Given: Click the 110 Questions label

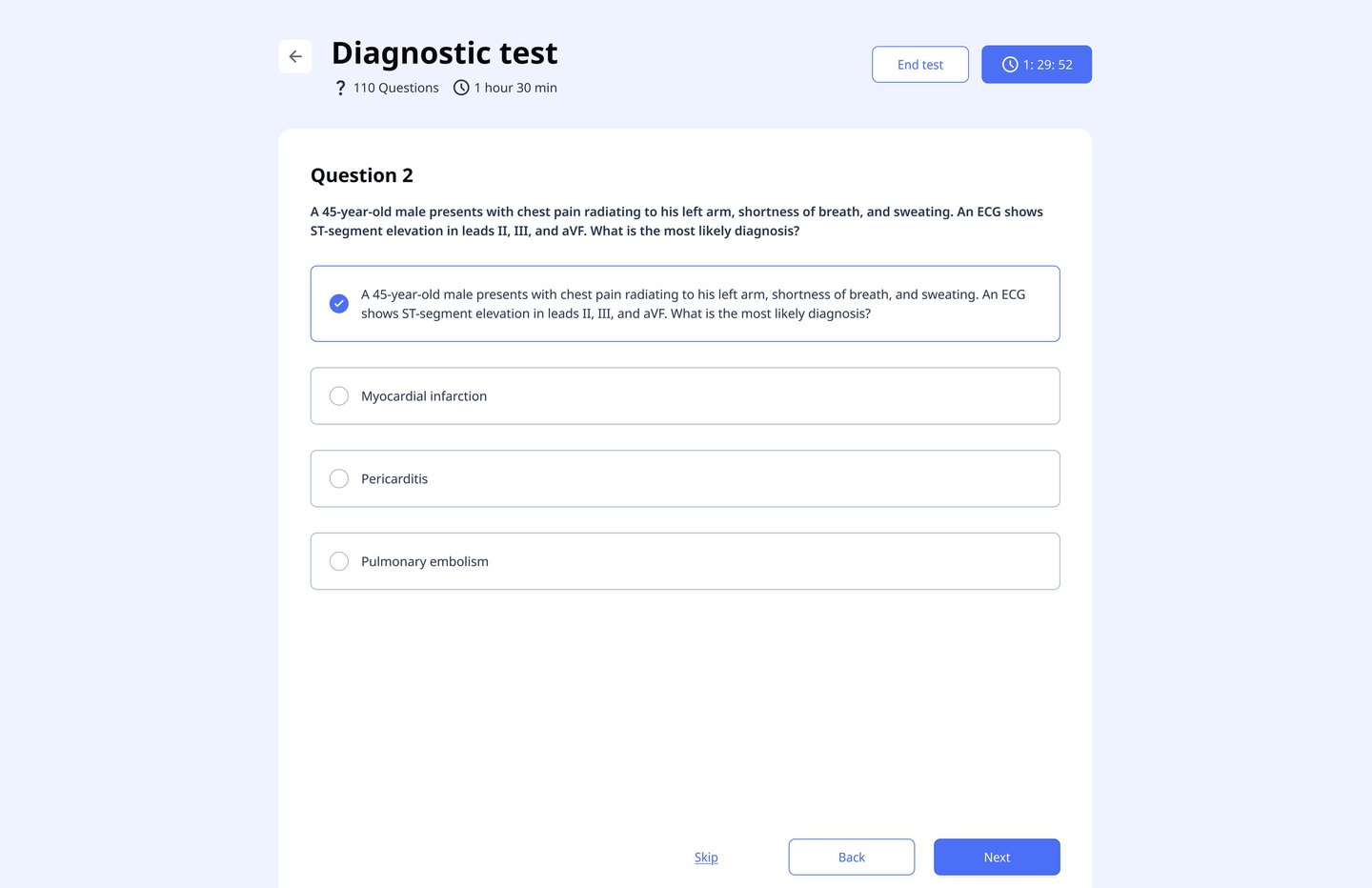Looking at the screenshot, I should [396, 88].
